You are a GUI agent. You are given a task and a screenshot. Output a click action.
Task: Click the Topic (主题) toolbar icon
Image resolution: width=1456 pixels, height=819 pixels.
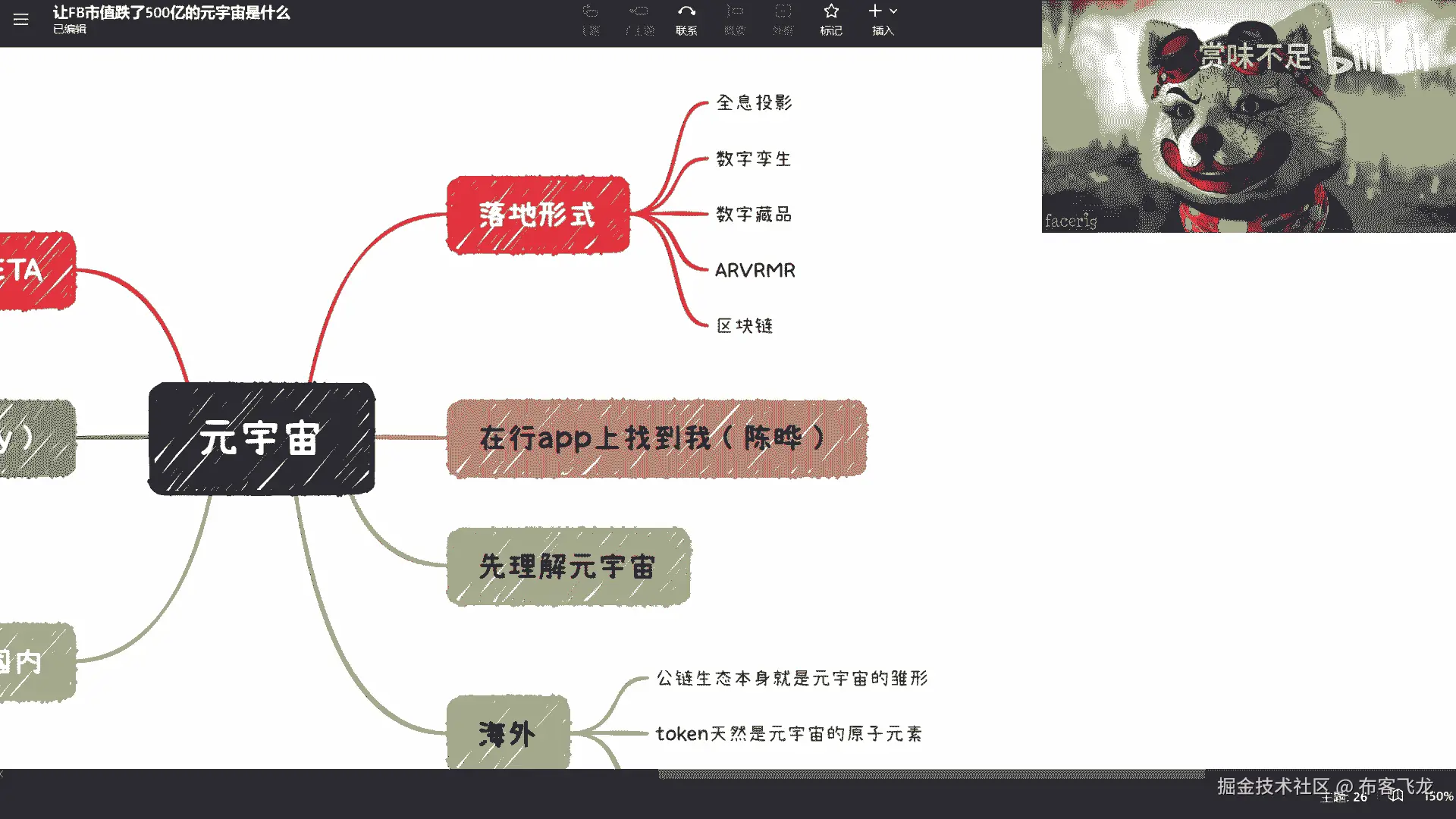tap(590, 12)
